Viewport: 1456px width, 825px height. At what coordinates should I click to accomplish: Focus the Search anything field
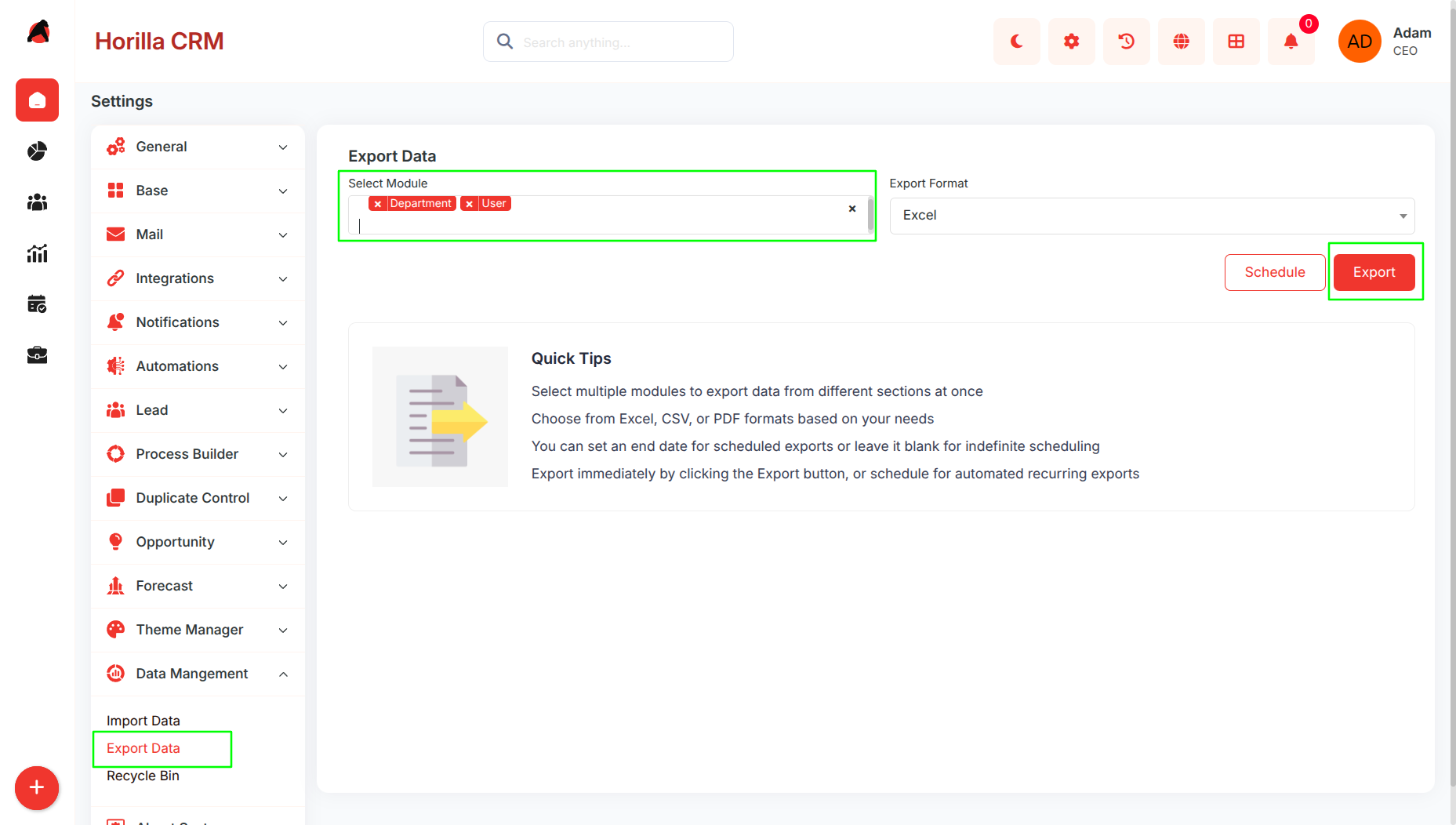tap(608, 42)
